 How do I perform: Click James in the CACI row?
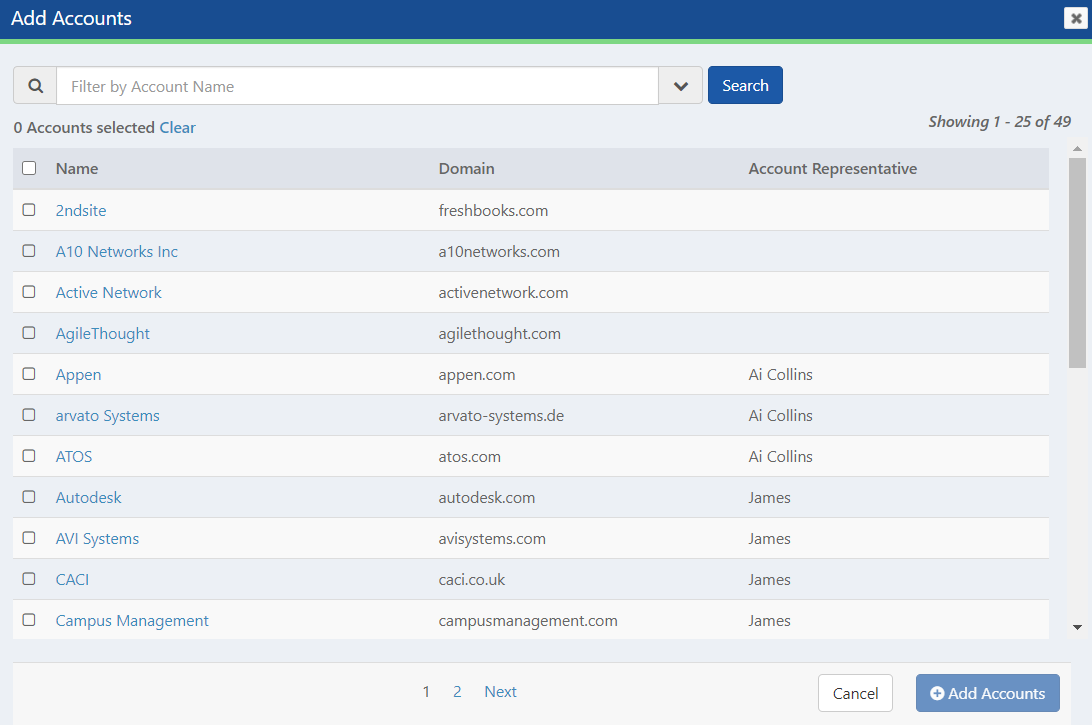[x=769, y=580]
